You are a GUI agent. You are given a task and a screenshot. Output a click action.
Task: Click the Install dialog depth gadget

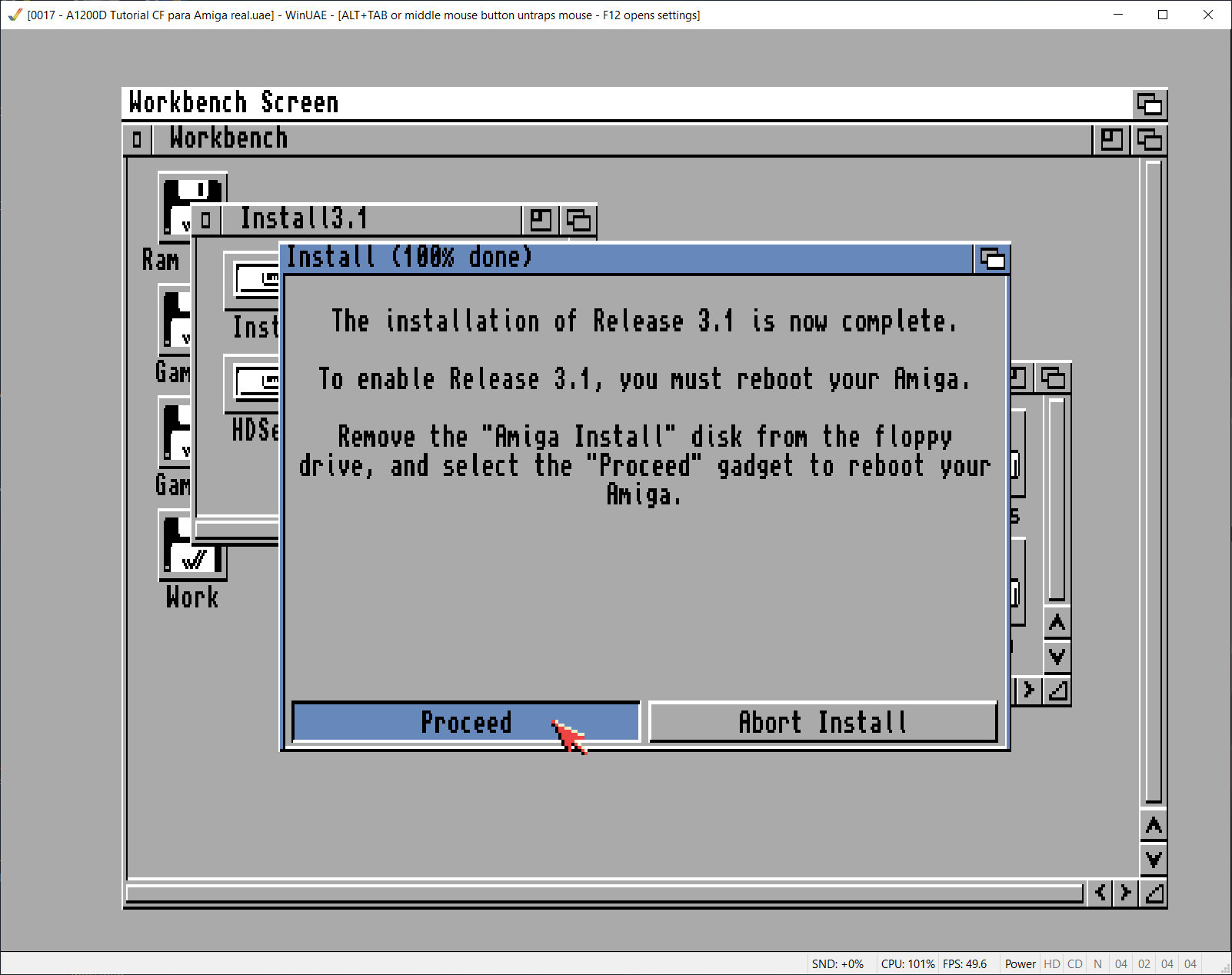[x=992, y=259]
